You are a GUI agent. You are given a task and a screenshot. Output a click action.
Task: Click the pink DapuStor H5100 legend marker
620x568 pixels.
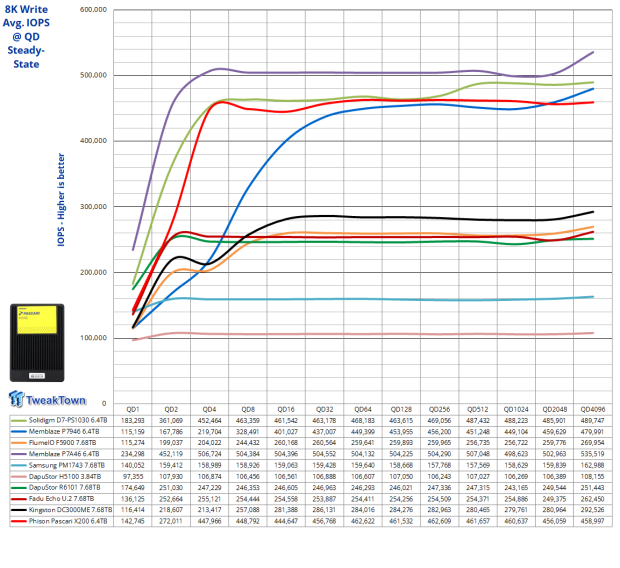(19, 477)
